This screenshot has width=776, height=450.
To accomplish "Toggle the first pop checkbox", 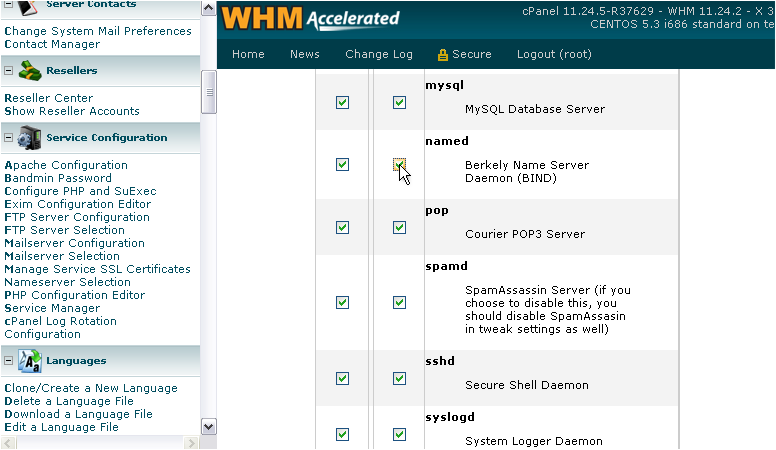I will [x=342, y=227].
